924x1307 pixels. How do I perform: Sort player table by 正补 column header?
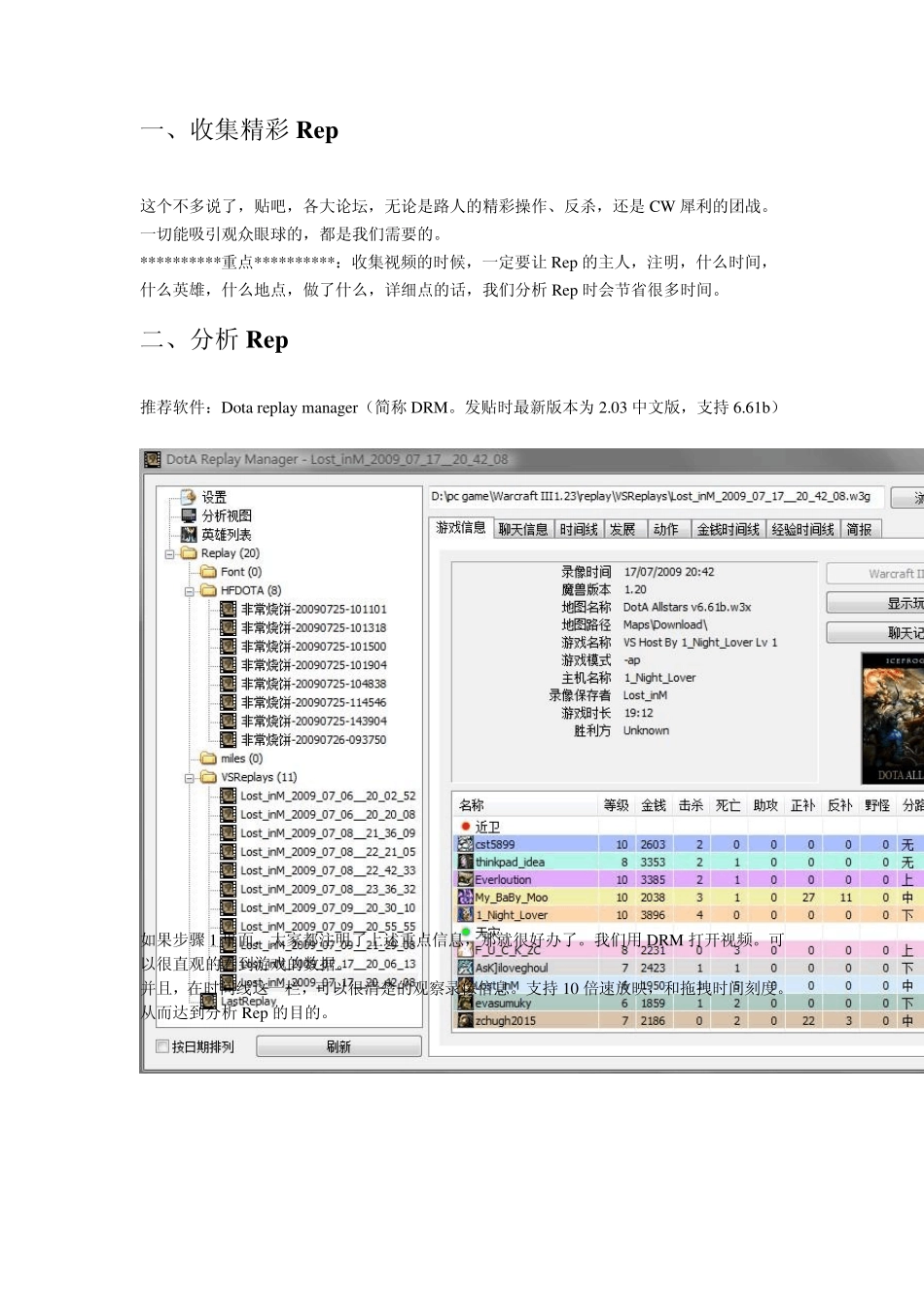click(802, 805)
